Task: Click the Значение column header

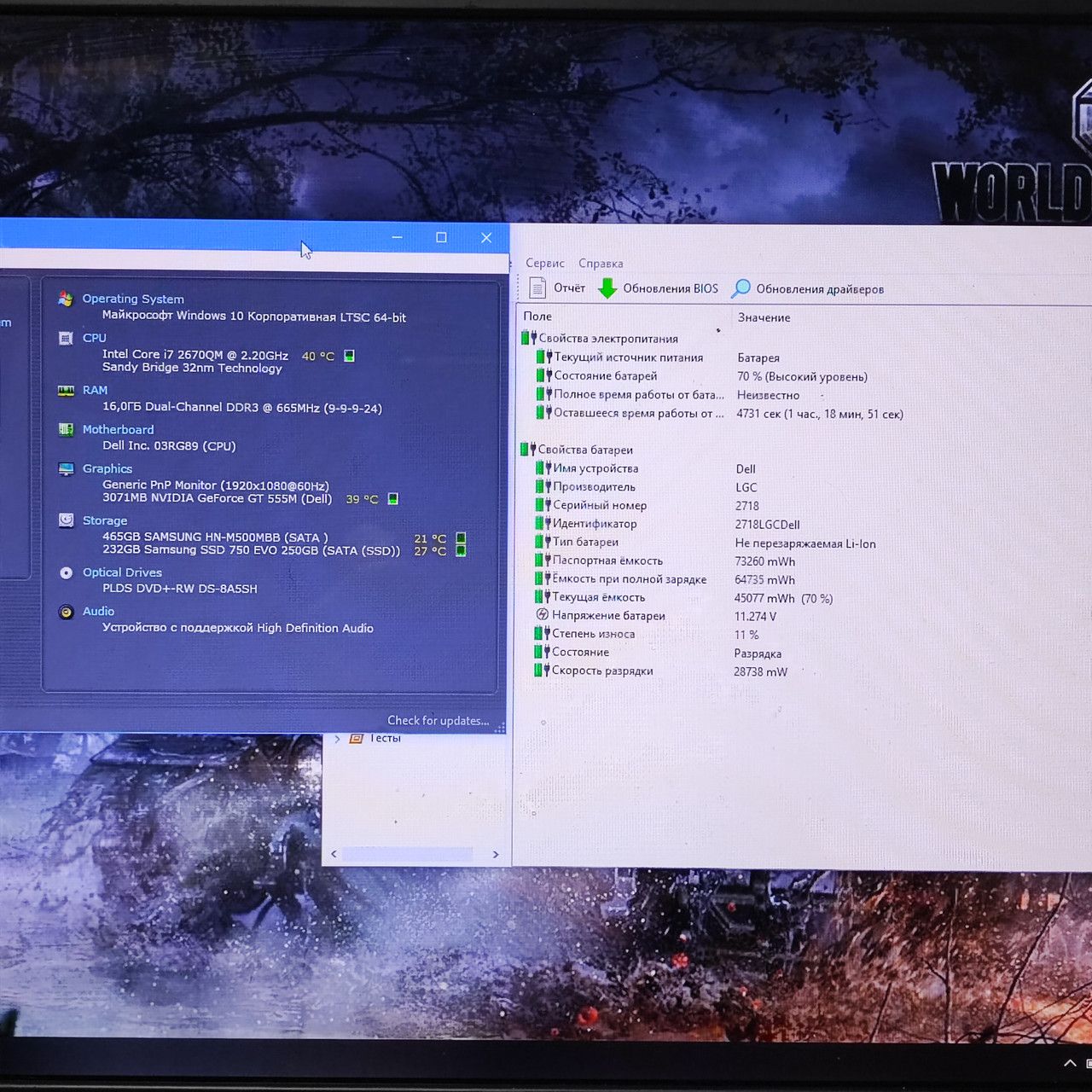Action: (x=764, y=317)
